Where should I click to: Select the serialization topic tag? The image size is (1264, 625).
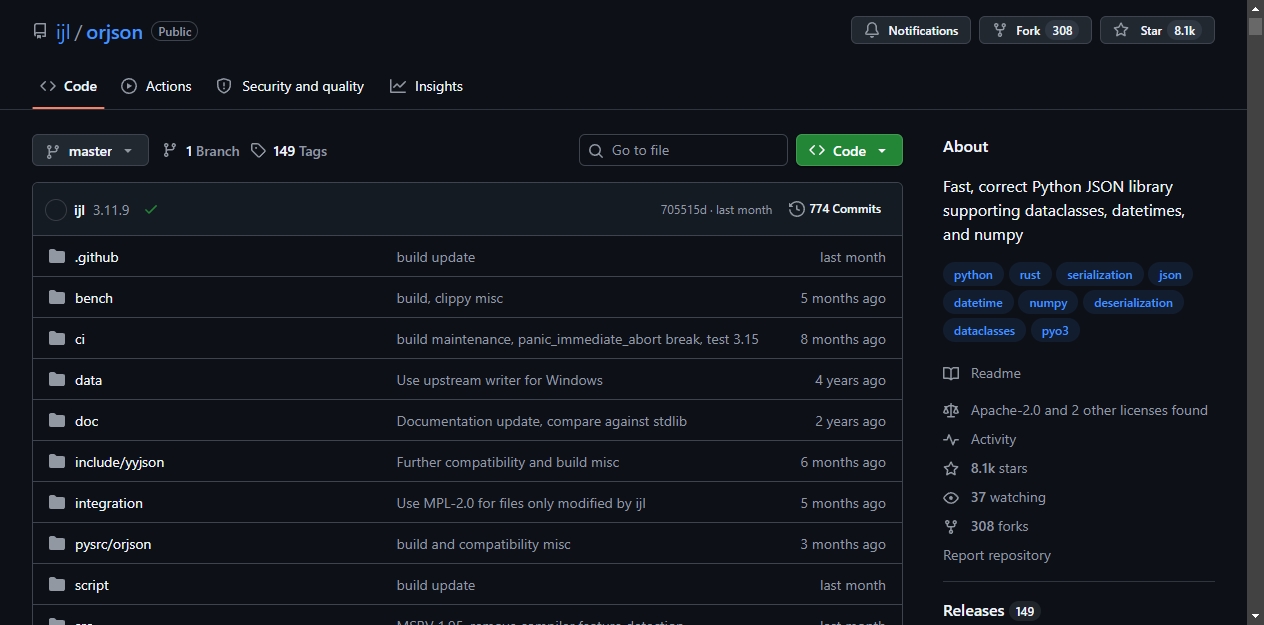(x=1099, y=275)
